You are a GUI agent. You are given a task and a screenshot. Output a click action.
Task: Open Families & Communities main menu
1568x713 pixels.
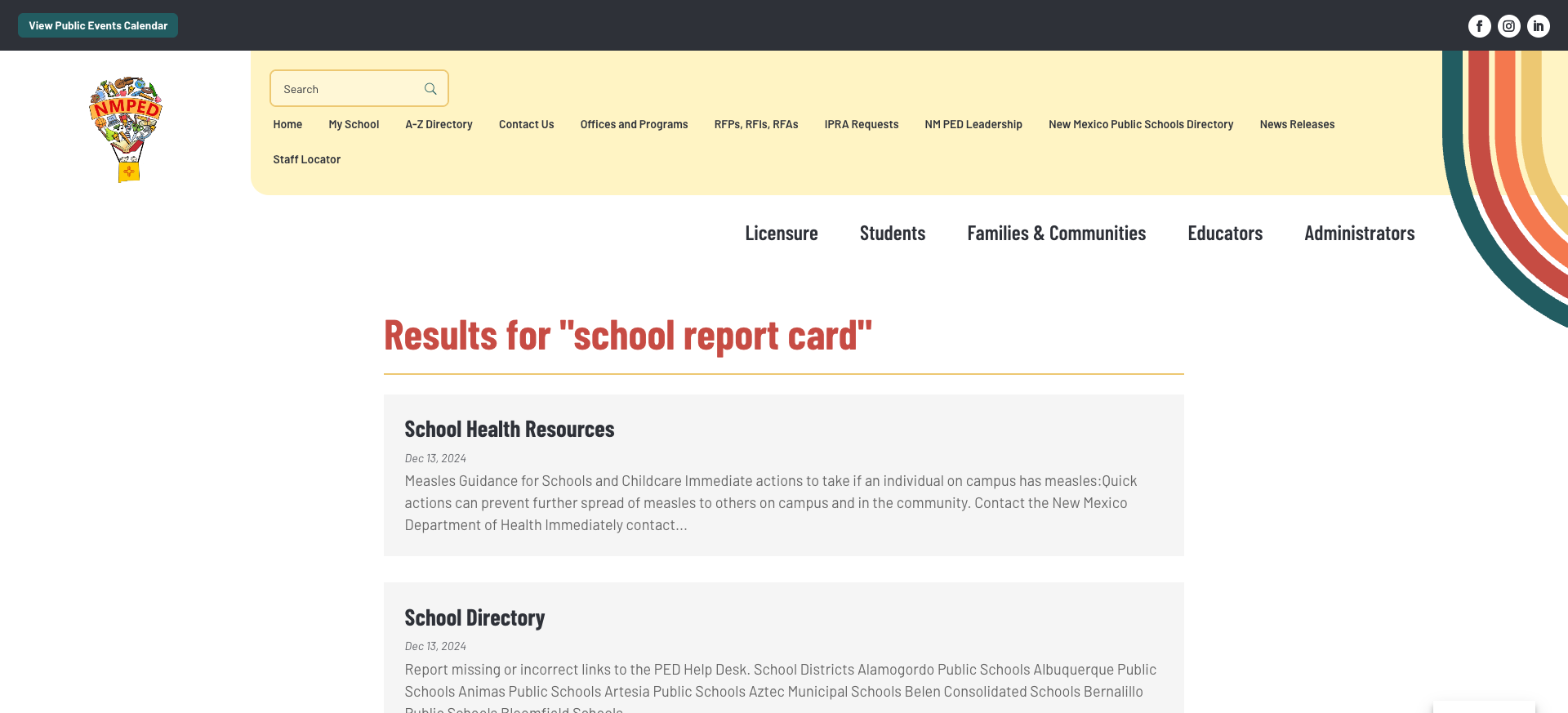click(x=1057, y=234)
